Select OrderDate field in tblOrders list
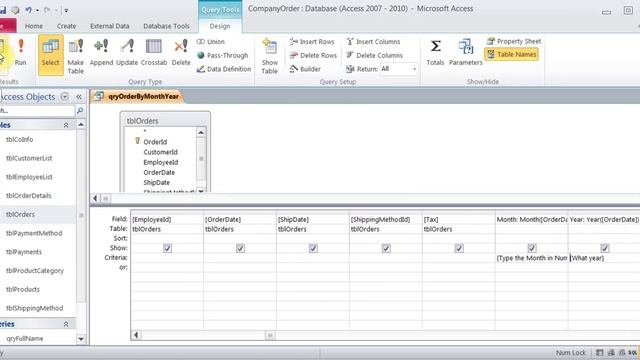The width and height of the screenshot is (640, 360). coord(159,173)
